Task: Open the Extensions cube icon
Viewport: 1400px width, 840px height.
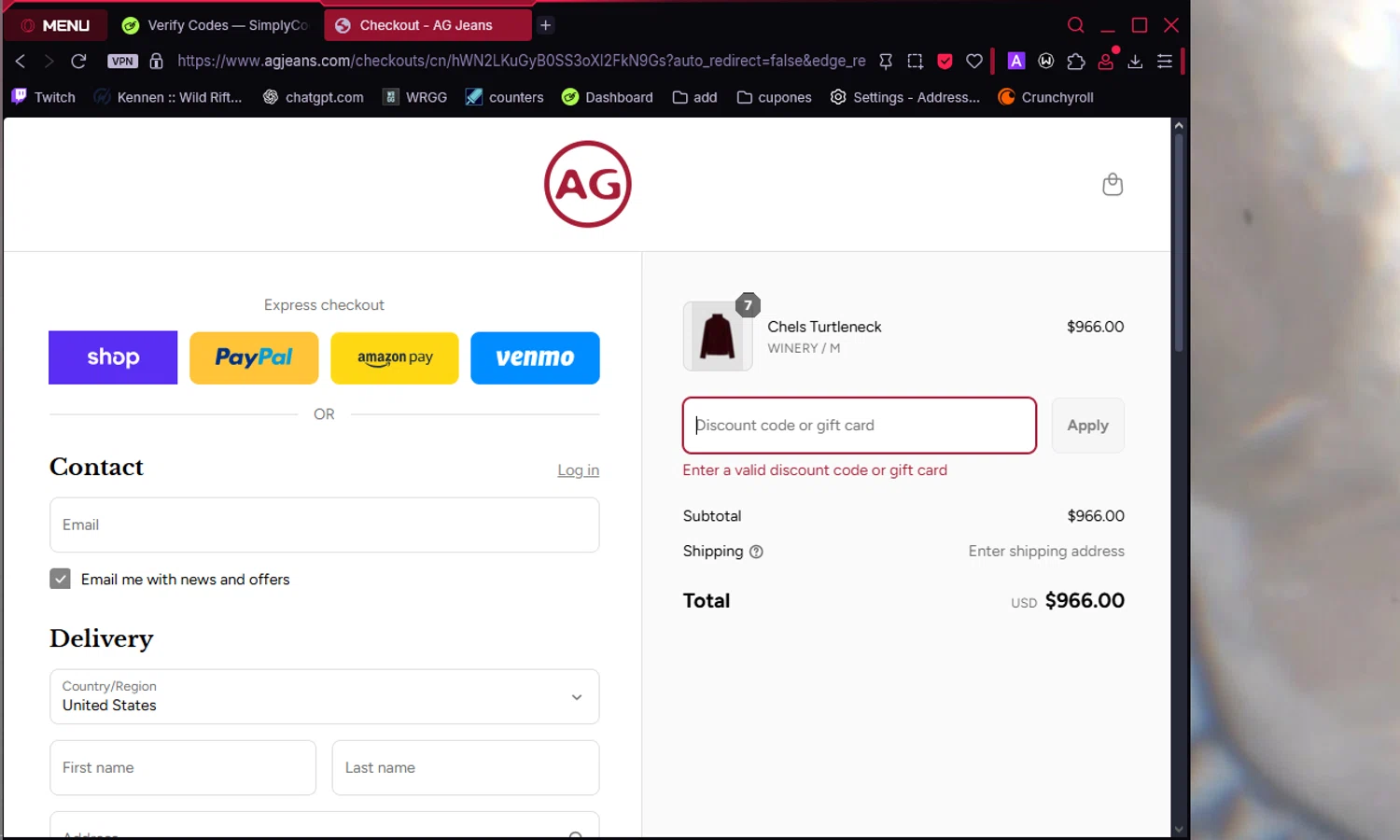Action: tap(1076, 61)
